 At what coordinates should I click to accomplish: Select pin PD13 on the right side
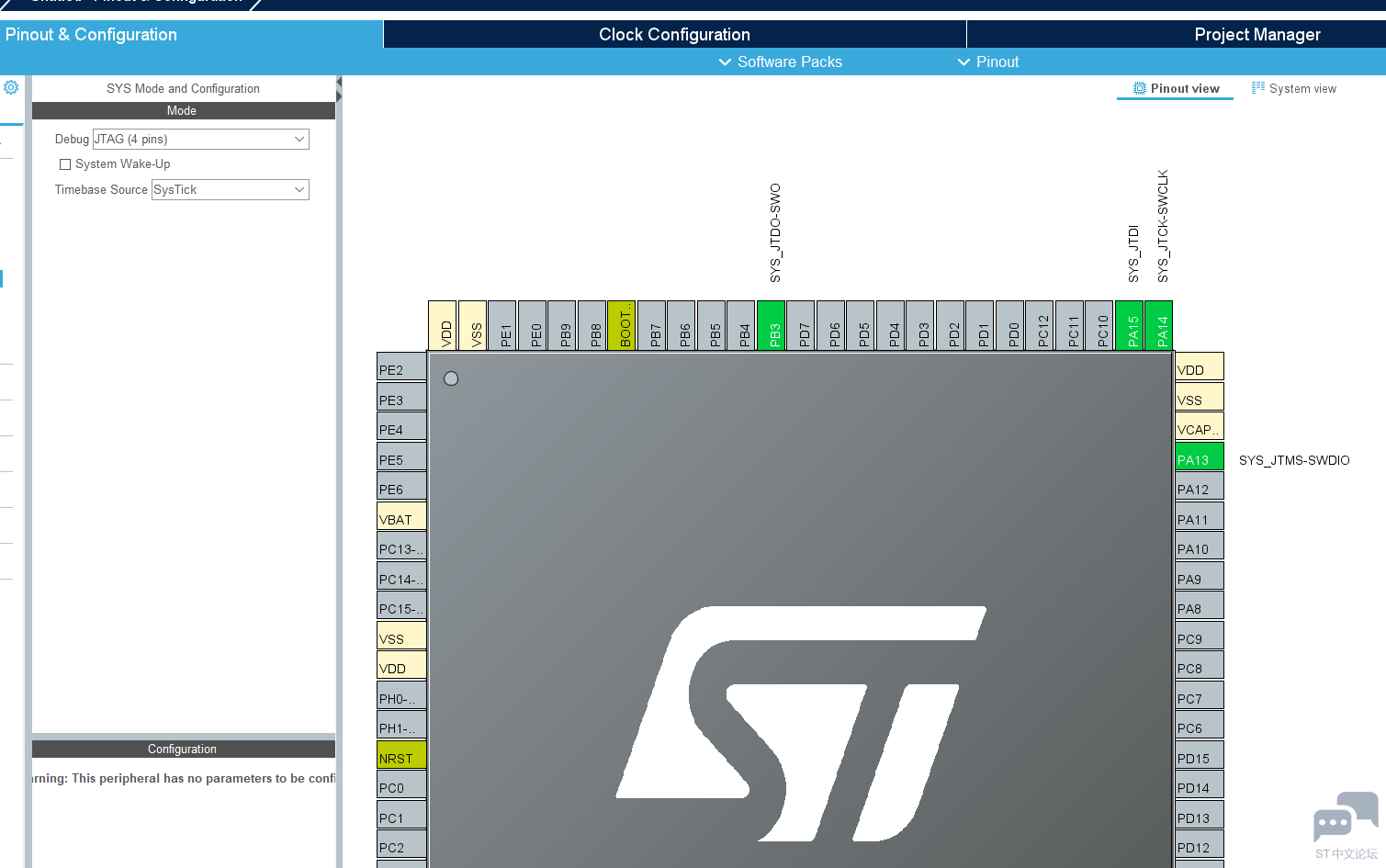[1200, 815]
